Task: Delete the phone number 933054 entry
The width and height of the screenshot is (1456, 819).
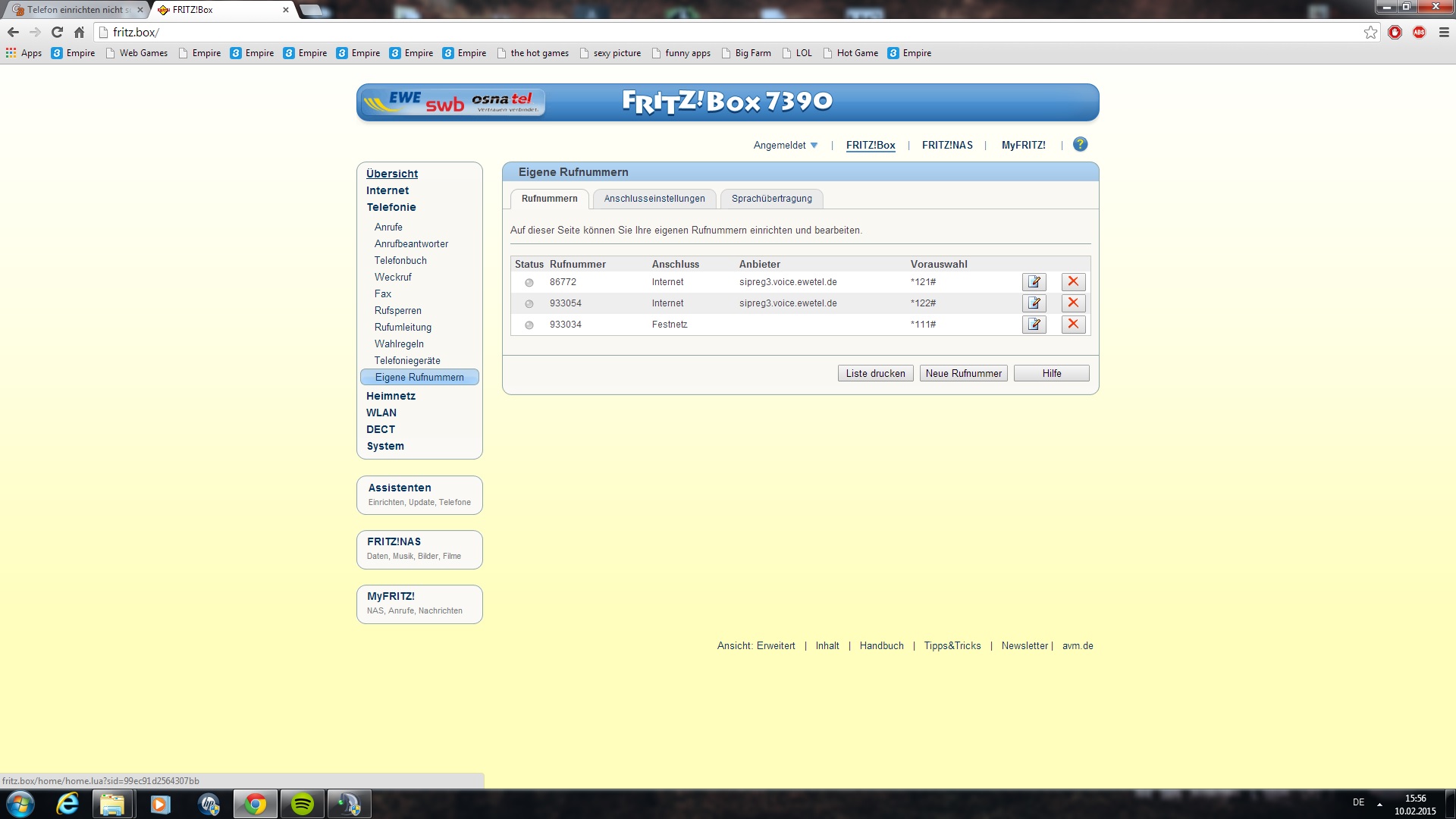Action: [x=1073, y=303]
